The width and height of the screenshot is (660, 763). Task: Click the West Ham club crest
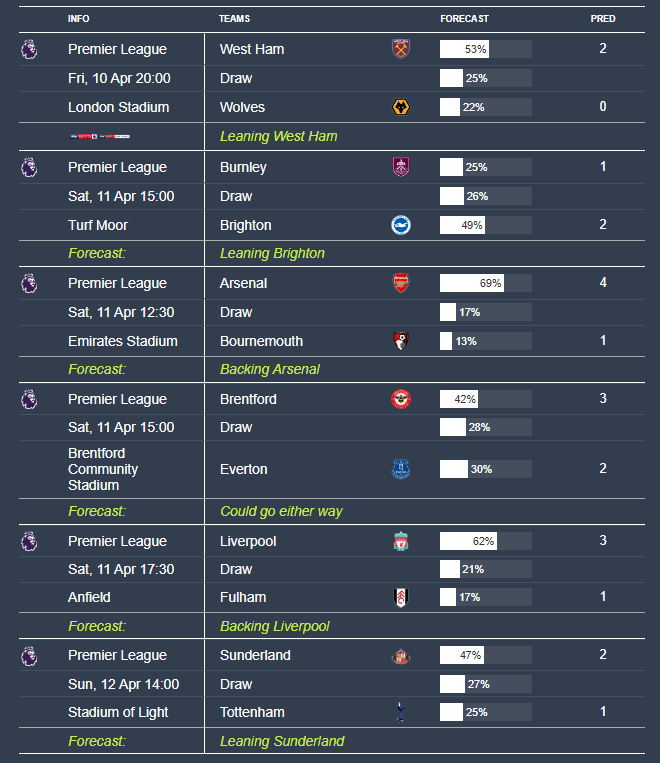click(401, 49)
